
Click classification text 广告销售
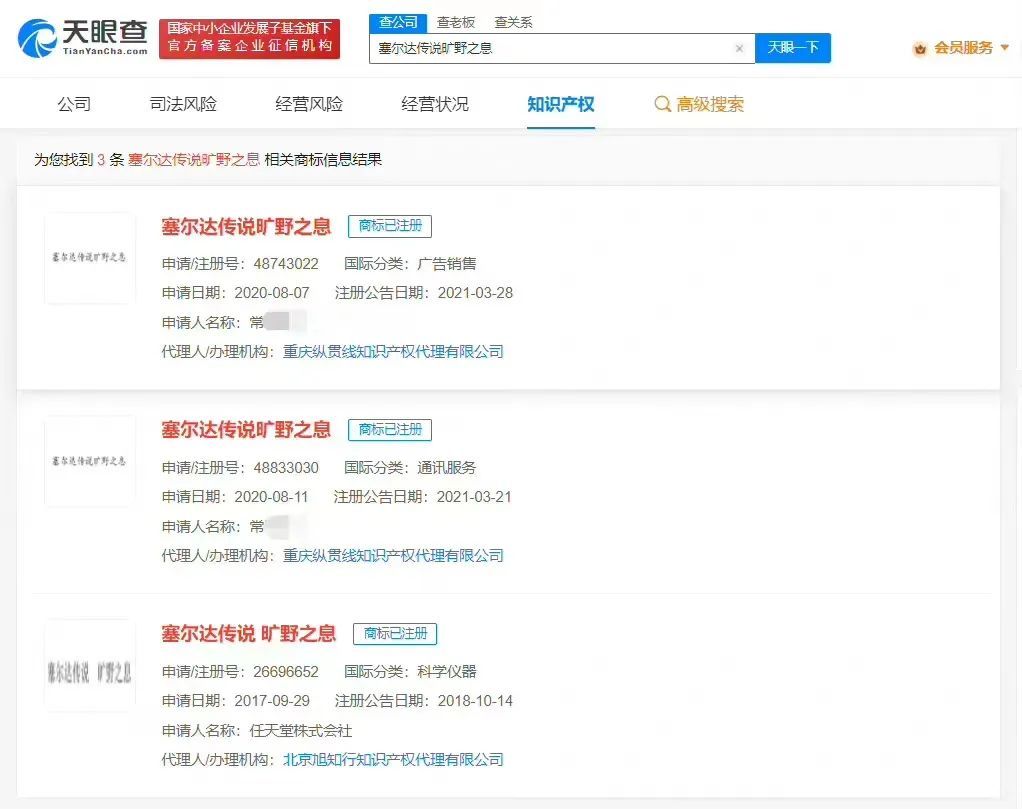pyautogui.click(x=446, y=264)
